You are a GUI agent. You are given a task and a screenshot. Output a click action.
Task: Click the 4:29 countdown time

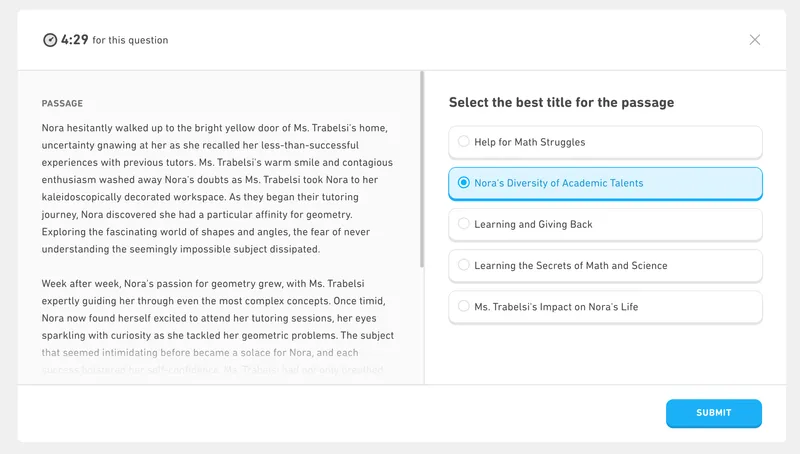pos(74,40)
